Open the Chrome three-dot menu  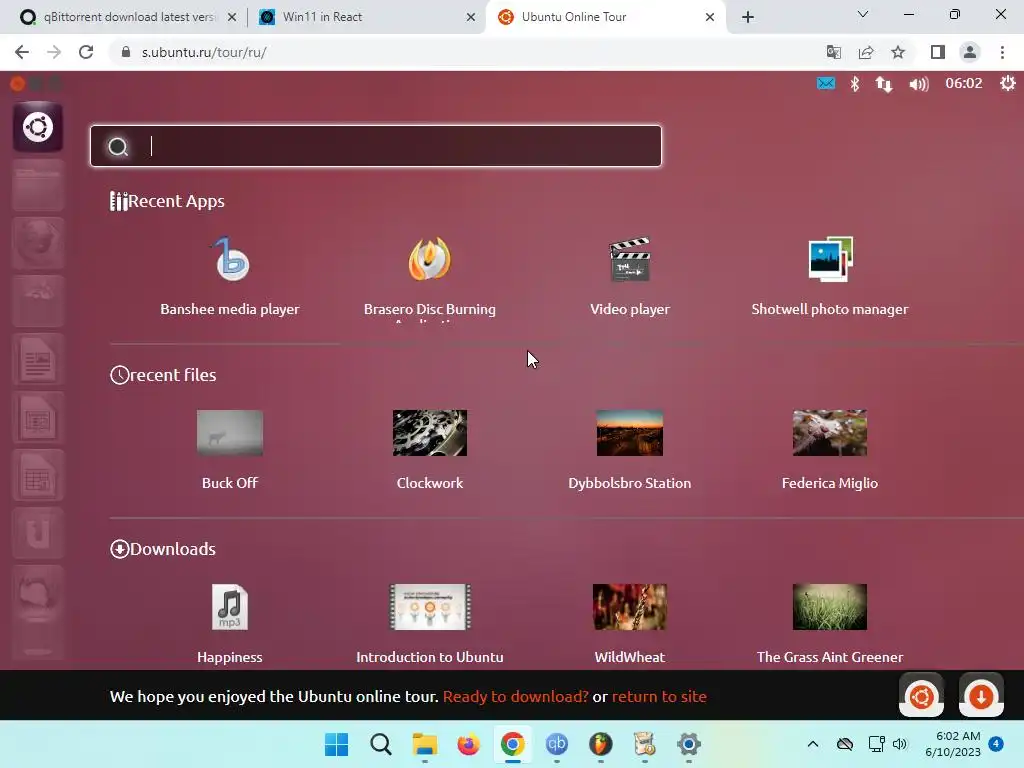click(x=1002, y=52)
